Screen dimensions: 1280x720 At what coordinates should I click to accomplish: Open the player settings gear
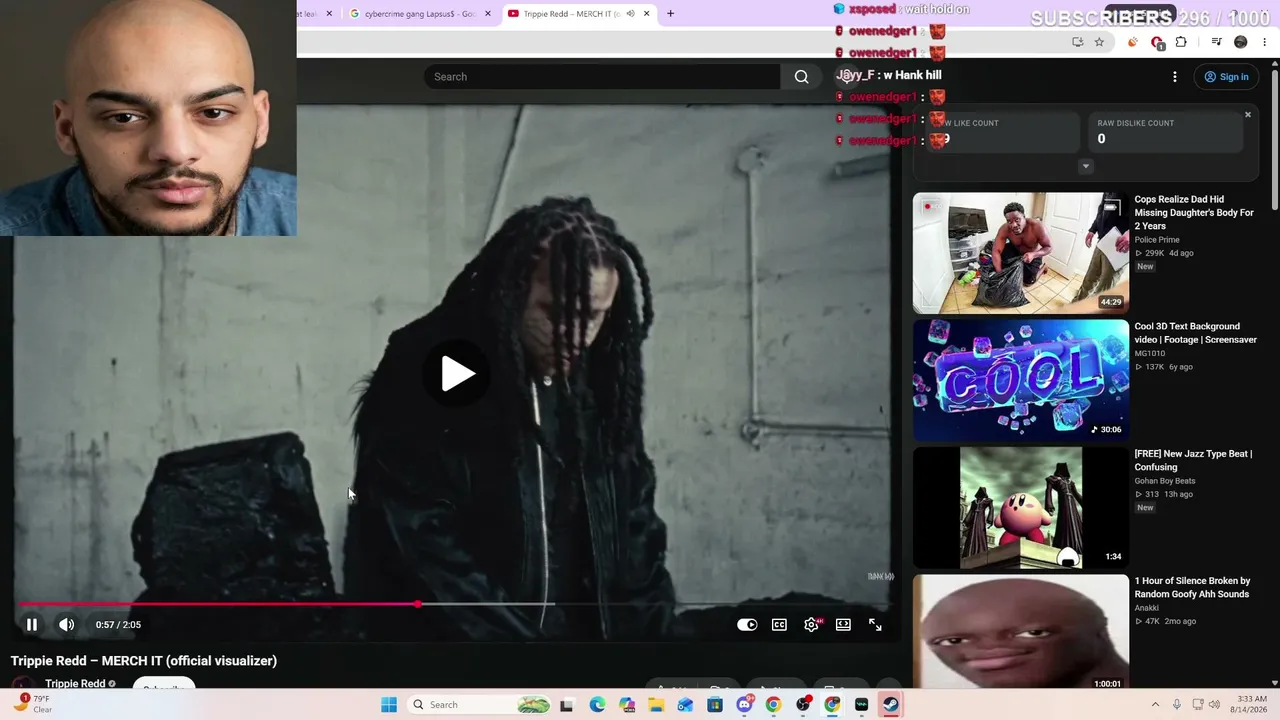click(x=811, y=625)
